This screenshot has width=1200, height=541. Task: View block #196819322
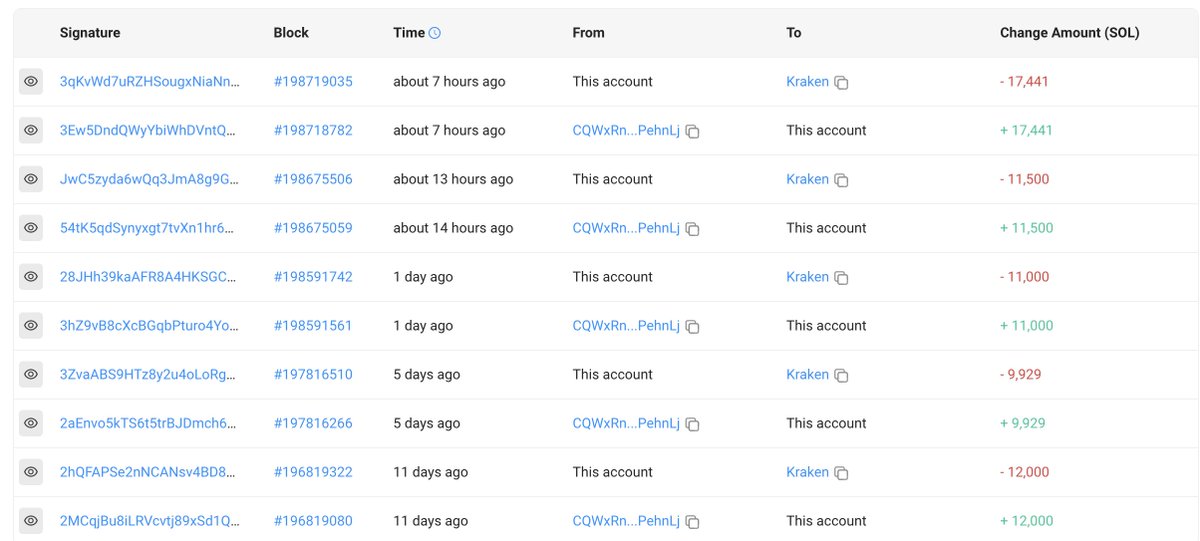(313, 472)
